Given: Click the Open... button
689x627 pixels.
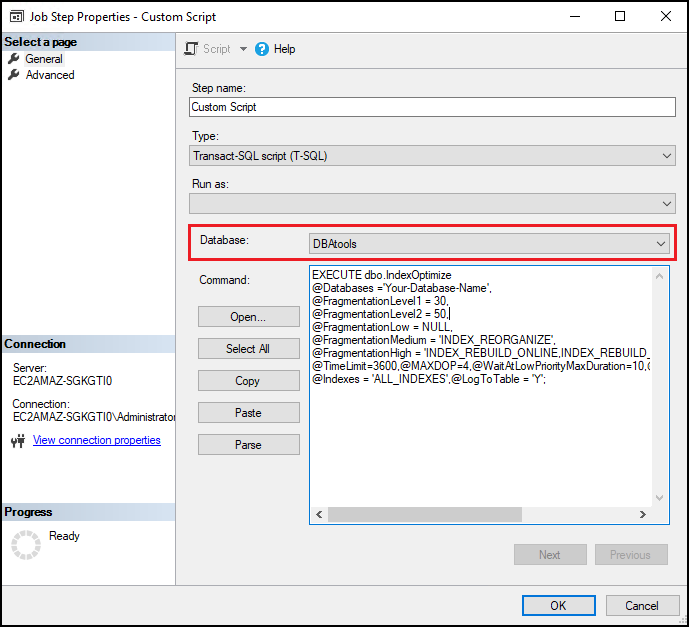Looking at the screenshot, I should [x=248, y=317].
